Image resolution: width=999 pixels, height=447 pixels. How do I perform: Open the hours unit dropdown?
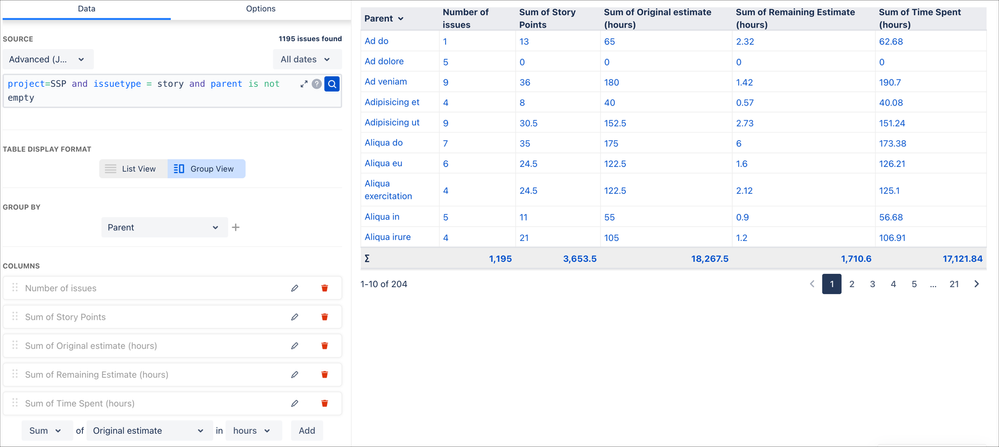coord(254,430)
